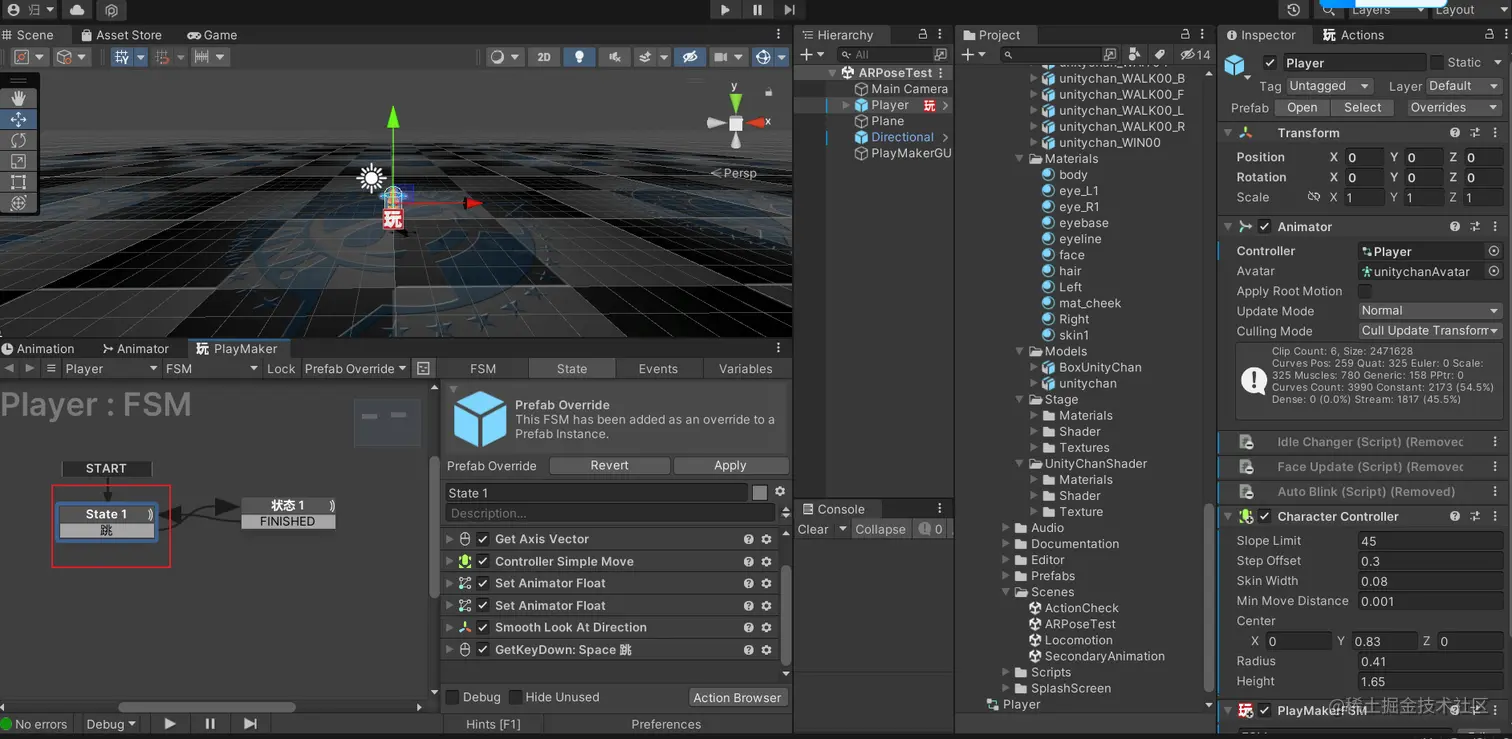Select the Rotate tool in Scene toolbar
This screenshot has width=1512, height=739.
(x=18, y=140)
